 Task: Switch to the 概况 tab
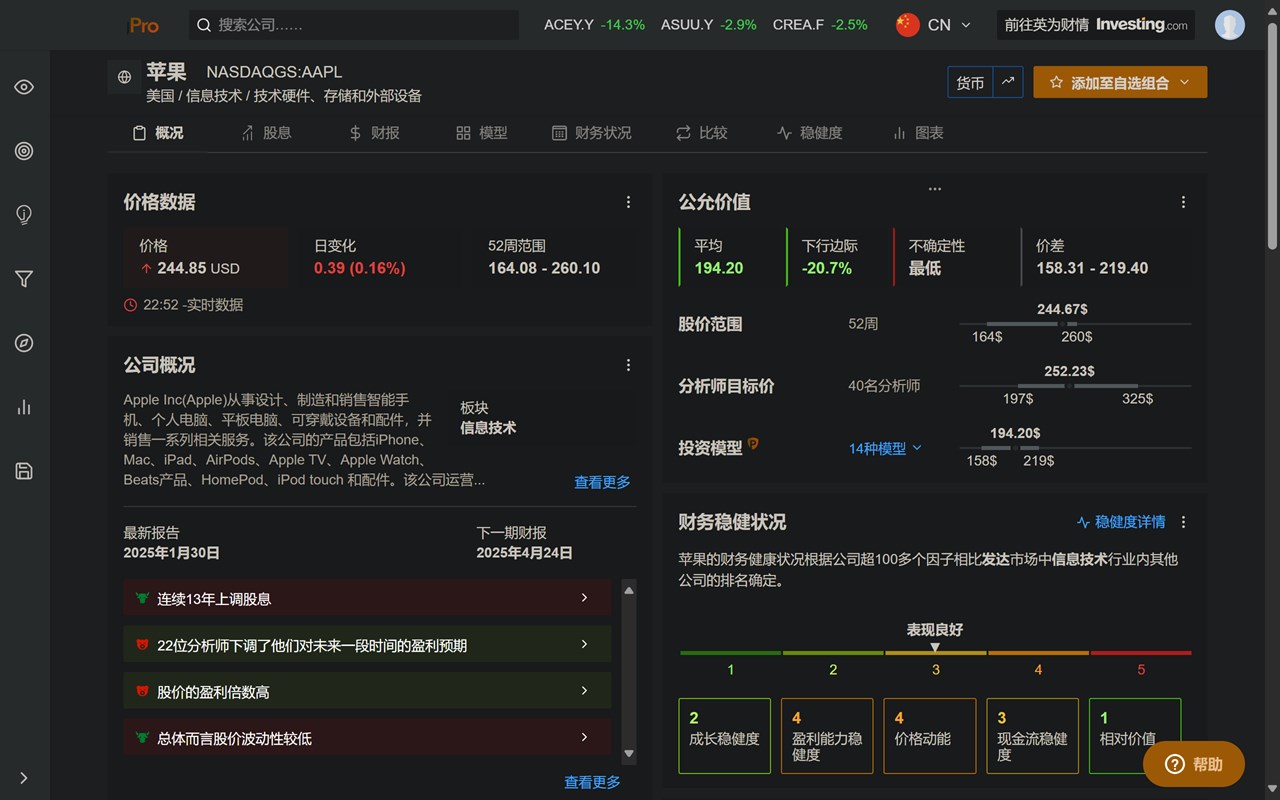[x=158, y=133]
